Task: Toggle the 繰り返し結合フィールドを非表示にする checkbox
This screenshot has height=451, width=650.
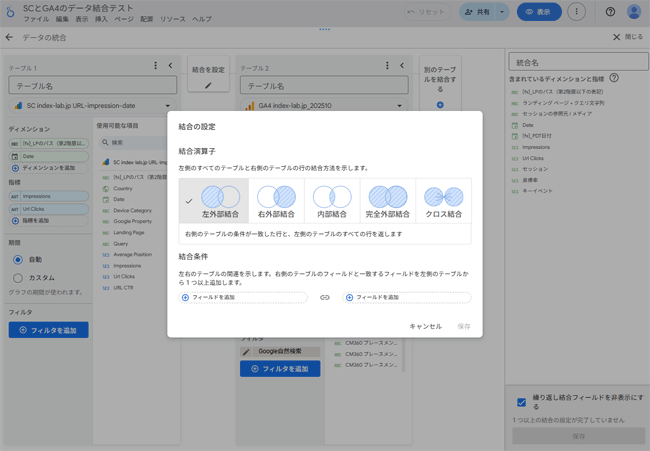Action: (521, 402)
